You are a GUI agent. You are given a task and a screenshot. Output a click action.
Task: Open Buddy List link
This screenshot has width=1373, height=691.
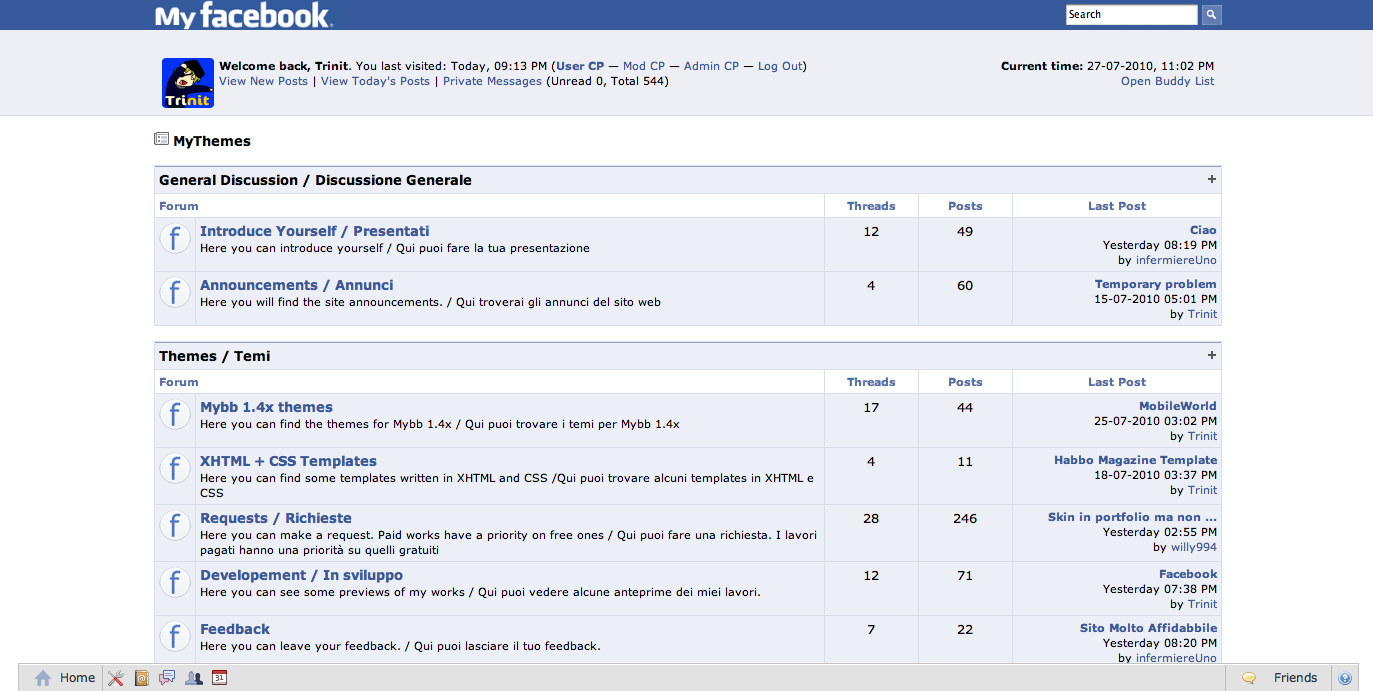[1167, 81]
